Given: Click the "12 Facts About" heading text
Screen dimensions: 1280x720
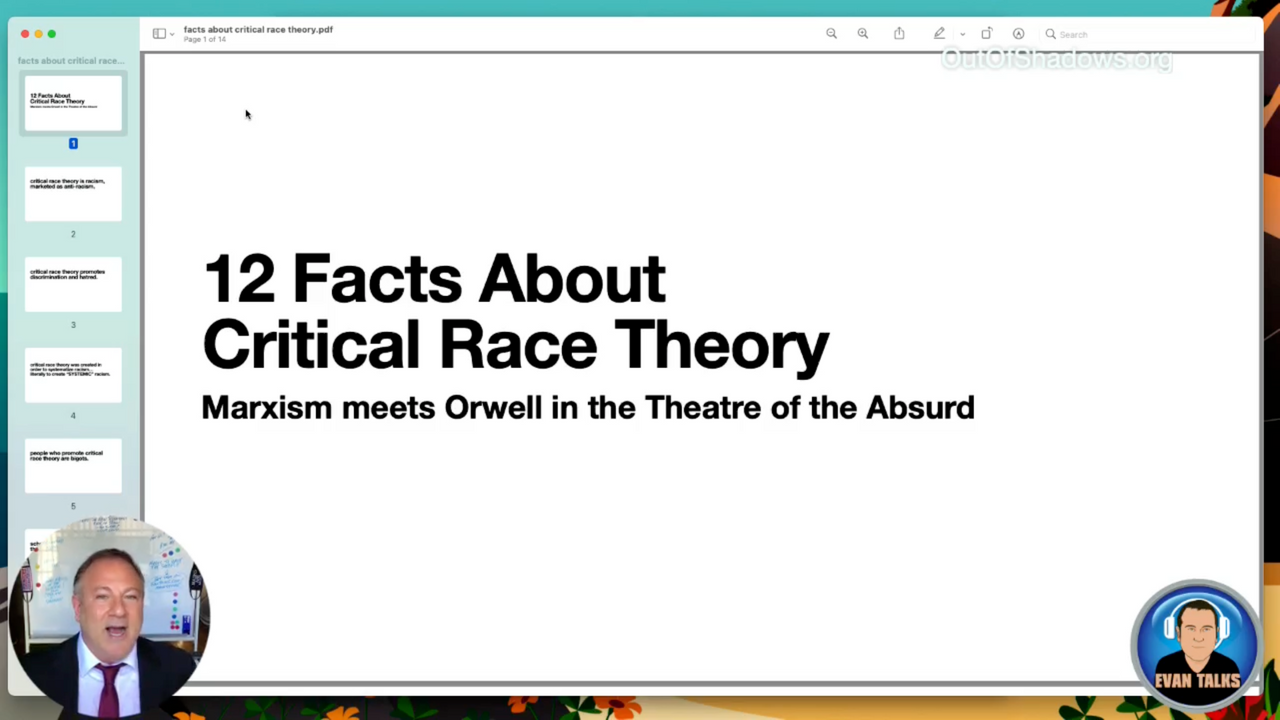Looking at the screenshot, I should 434,279.
